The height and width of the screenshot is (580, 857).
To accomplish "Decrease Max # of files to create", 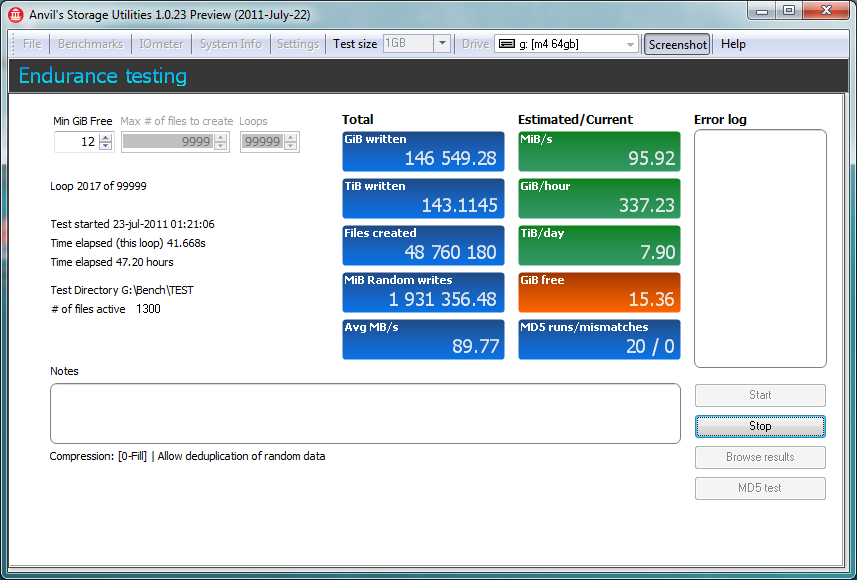I will (x=220, y=146).
